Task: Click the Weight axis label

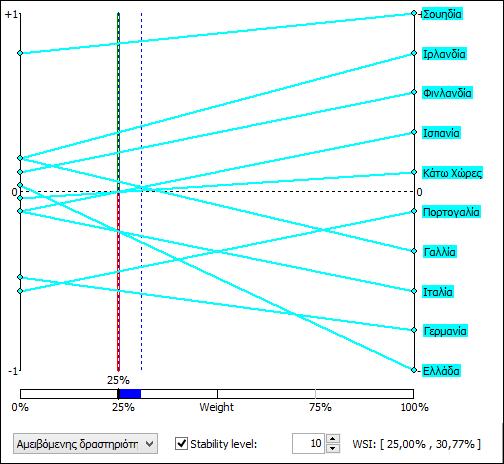Action: [x=217, y=407]
